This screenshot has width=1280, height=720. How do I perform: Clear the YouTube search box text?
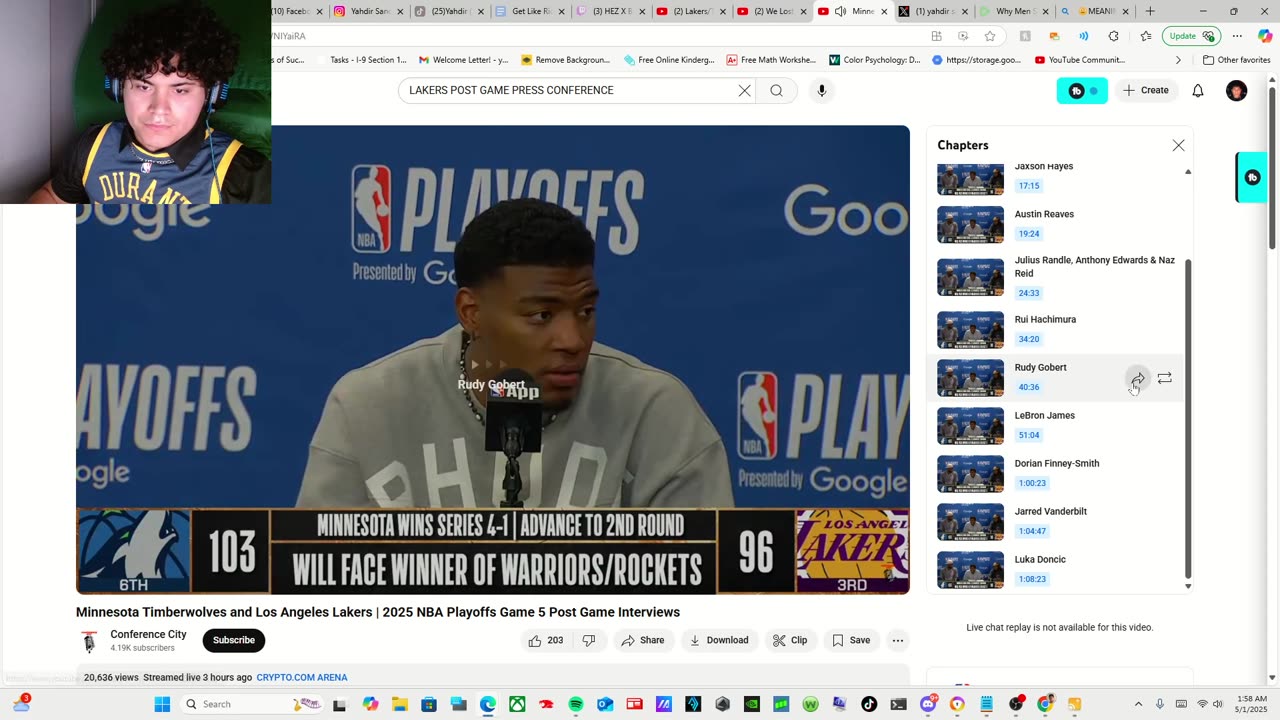click(x=744, y=90)
